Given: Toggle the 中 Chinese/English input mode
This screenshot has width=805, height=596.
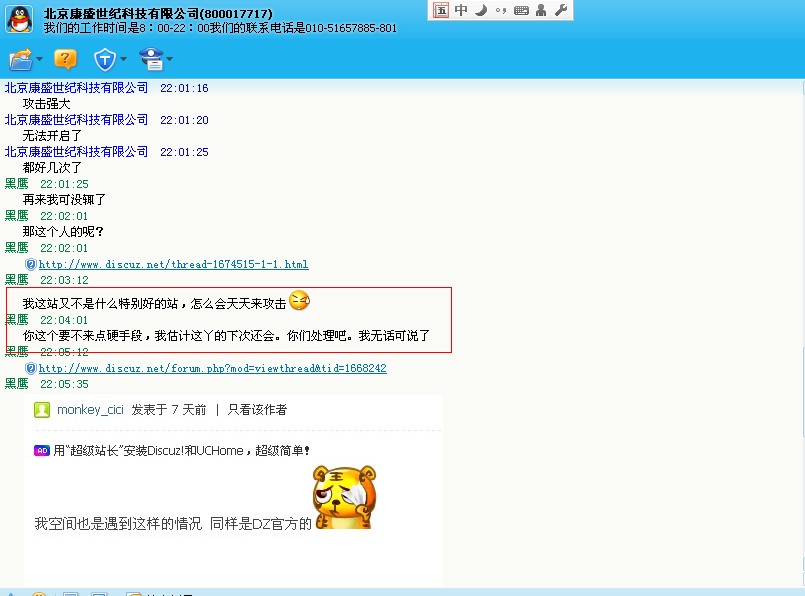Looking at the screenshot, I should pyautogui.click(x=461, y=10).
